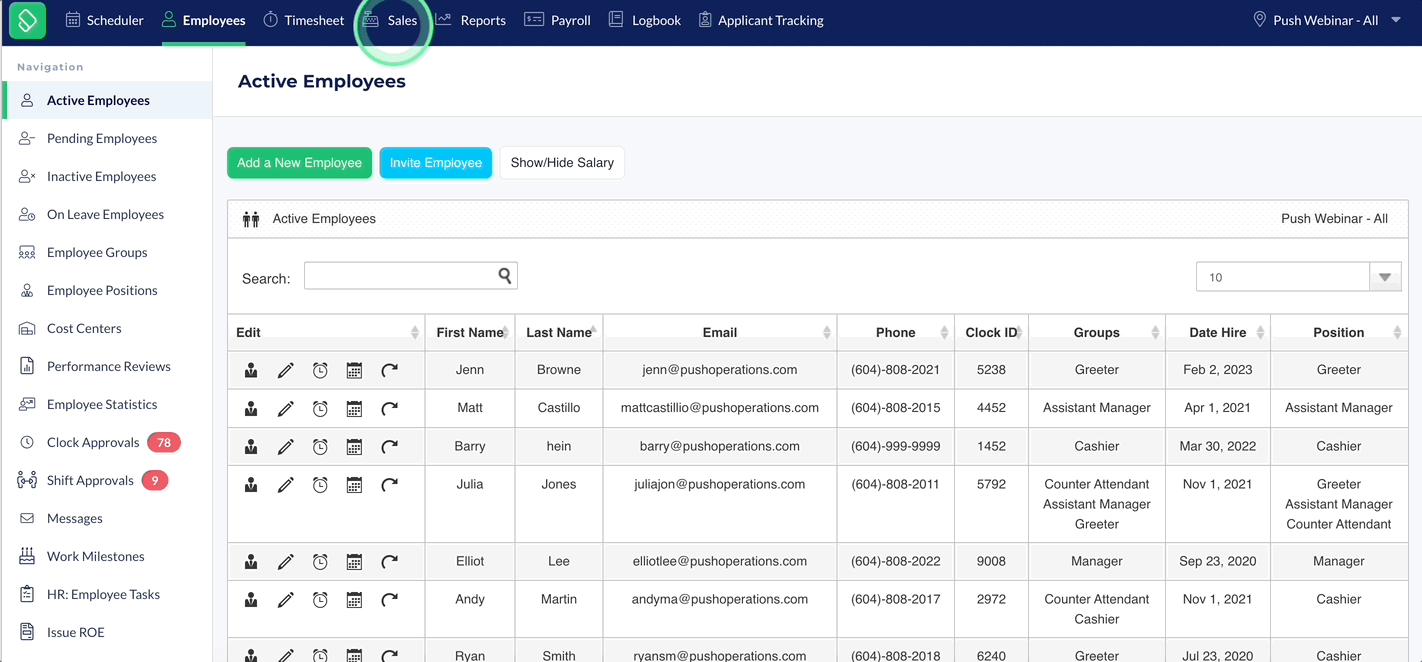Click the Add a New Employee button

coord(299,163)
